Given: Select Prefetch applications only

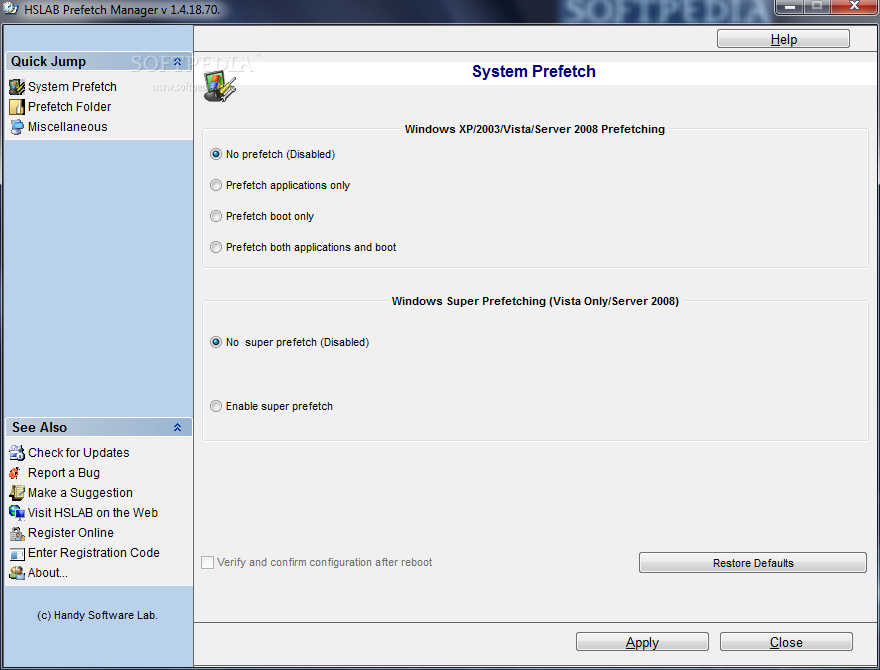Looking at the screenshot, I should [x=216, y=185].
